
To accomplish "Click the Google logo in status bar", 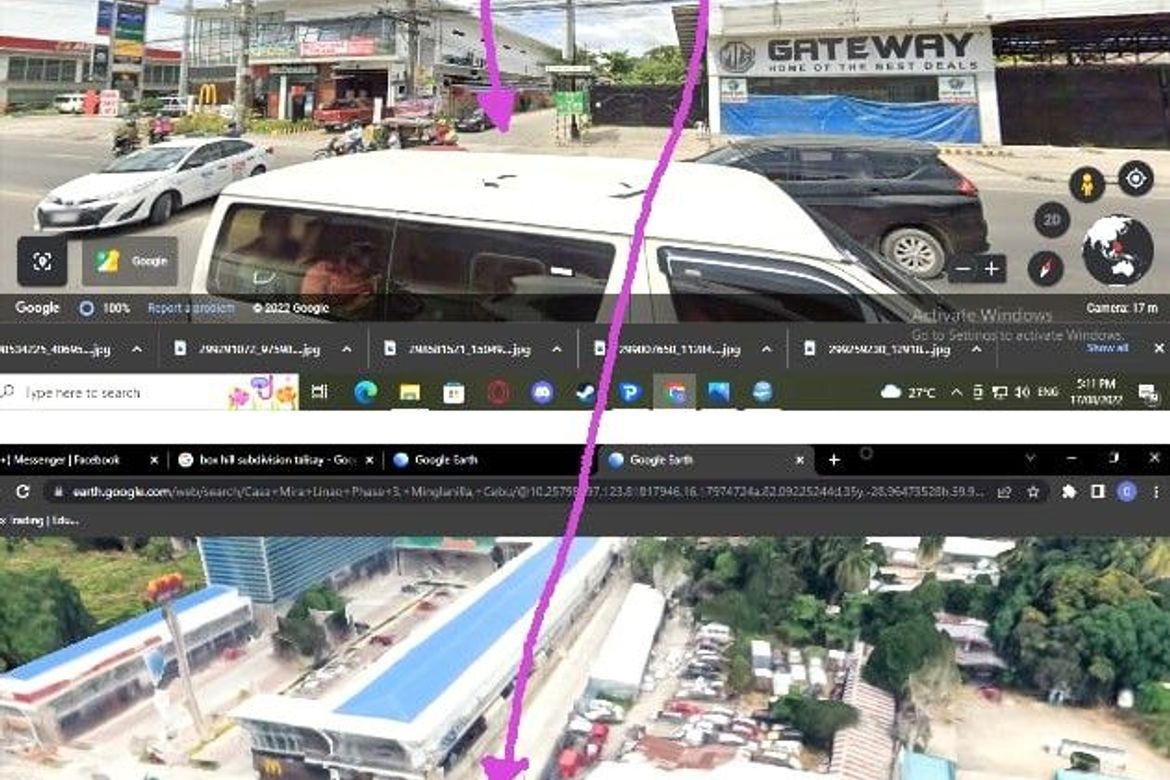I will [37, 308].
